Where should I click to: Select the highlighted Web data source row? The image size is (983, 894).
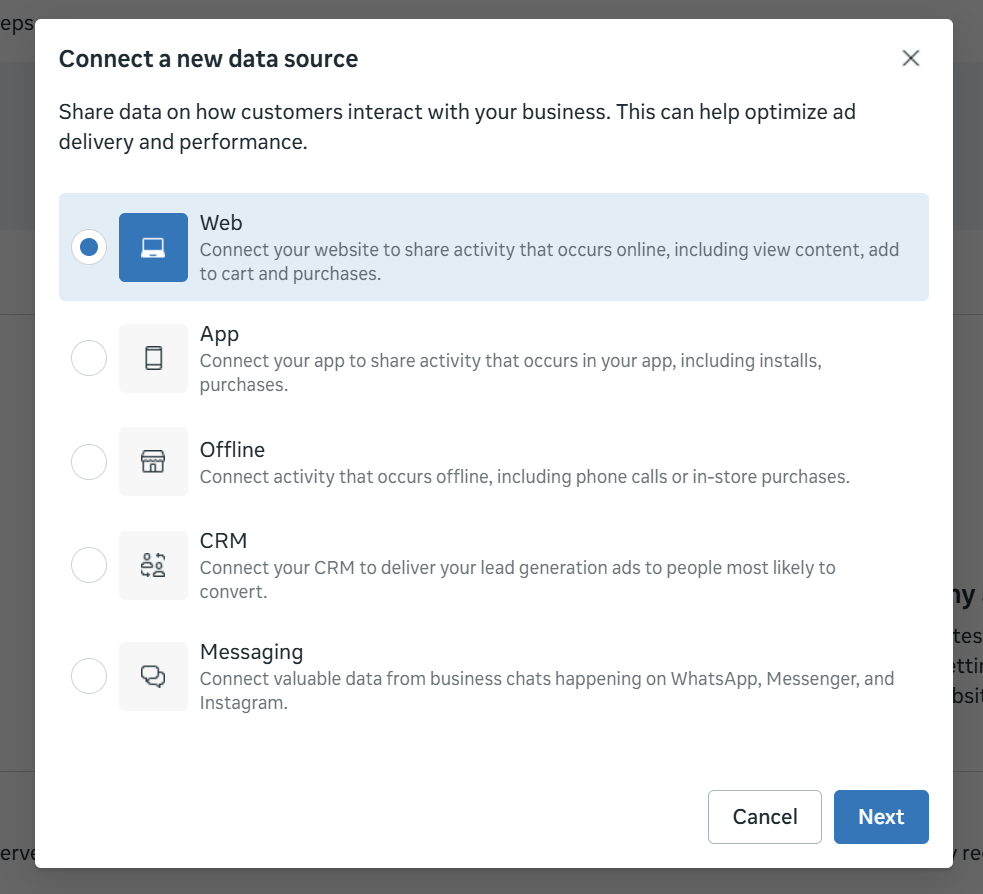pos(494,246)
